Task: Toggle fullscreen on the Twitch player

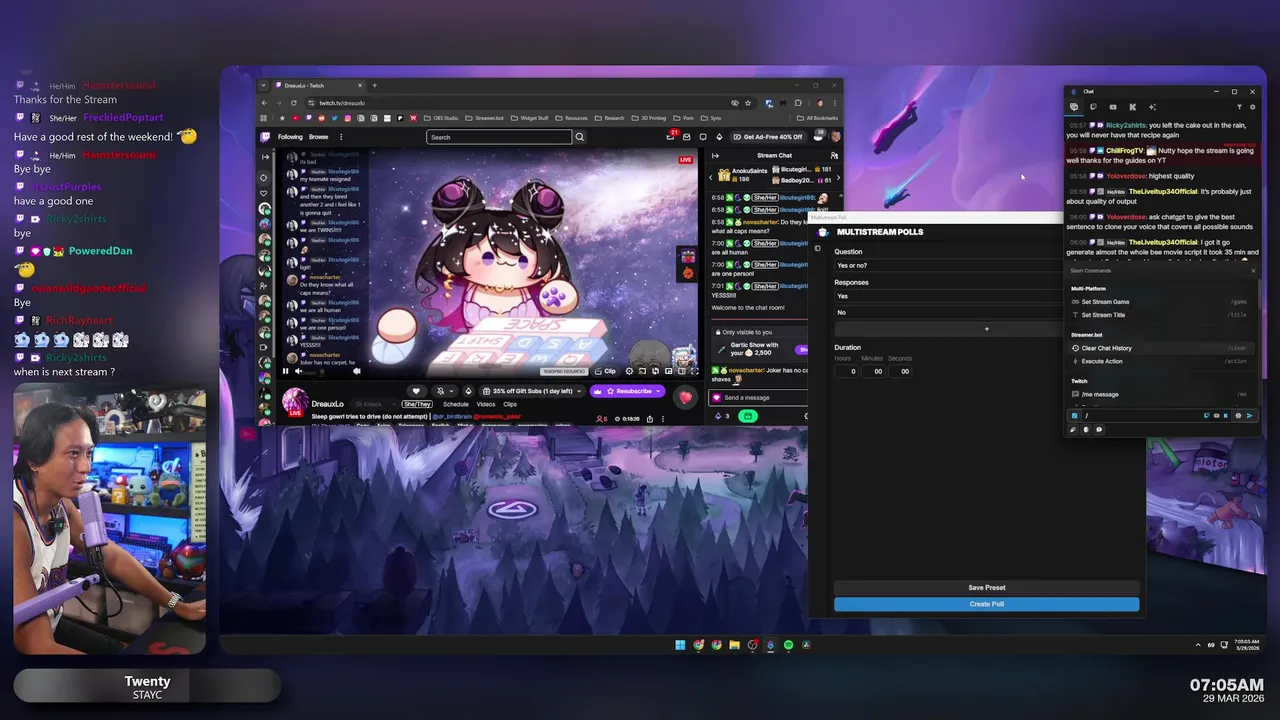Action: tap(694, 371)
